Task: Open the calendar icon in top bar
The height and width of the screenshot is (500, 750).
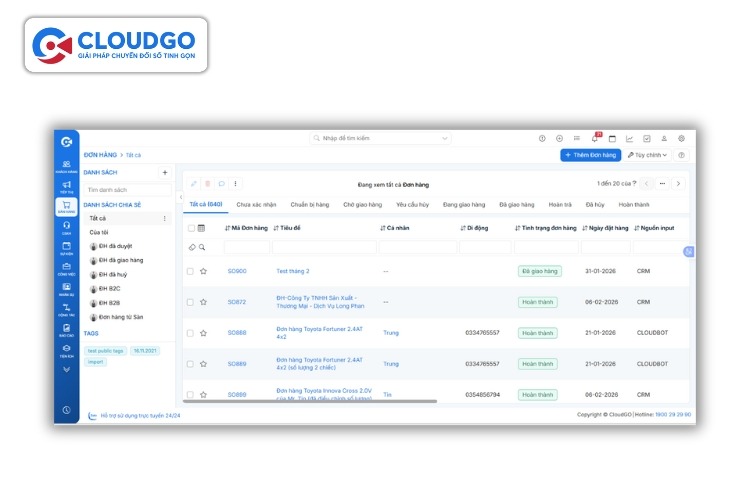Action: [x=612, y=138]
